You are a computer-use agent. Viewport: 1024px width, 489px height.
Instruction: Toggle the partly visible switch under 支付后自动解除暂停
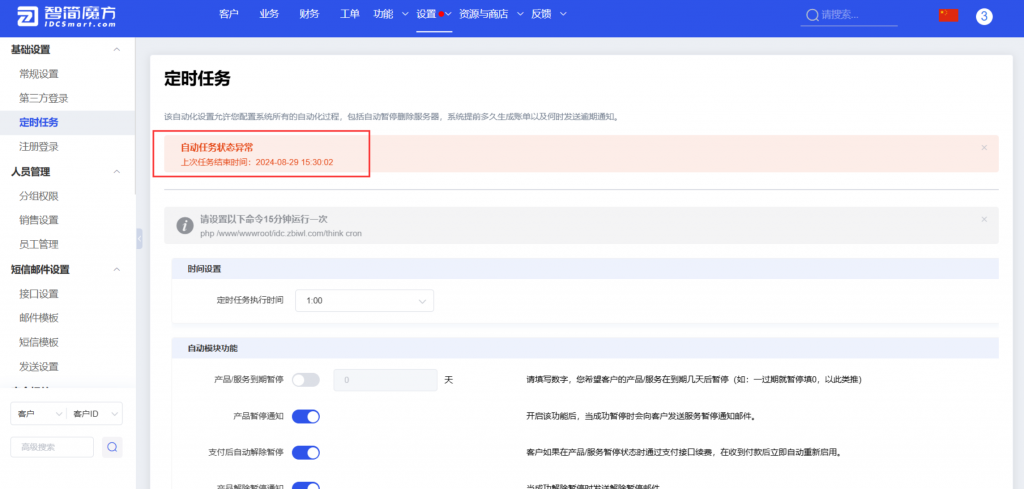pyautogui.click(x=306, y=485)
